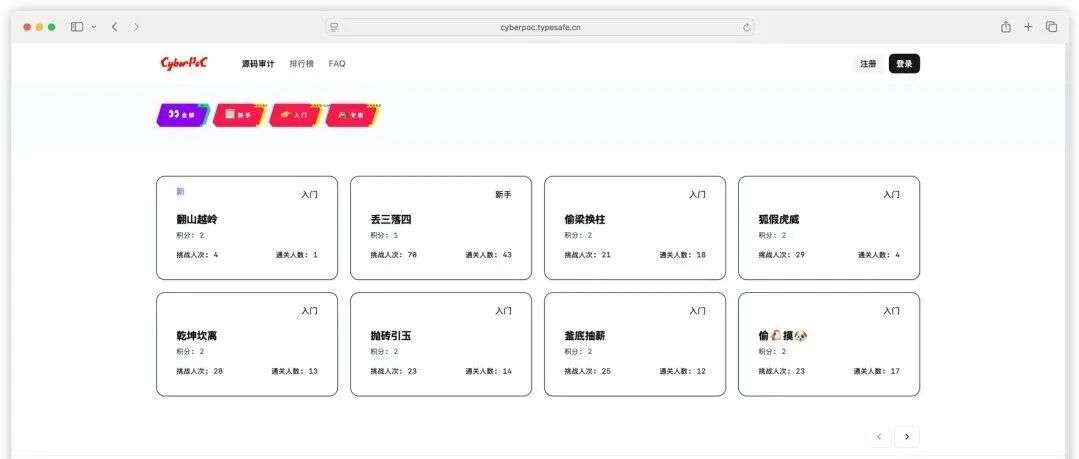Select the 新手 filter tag

coord(239,115)
